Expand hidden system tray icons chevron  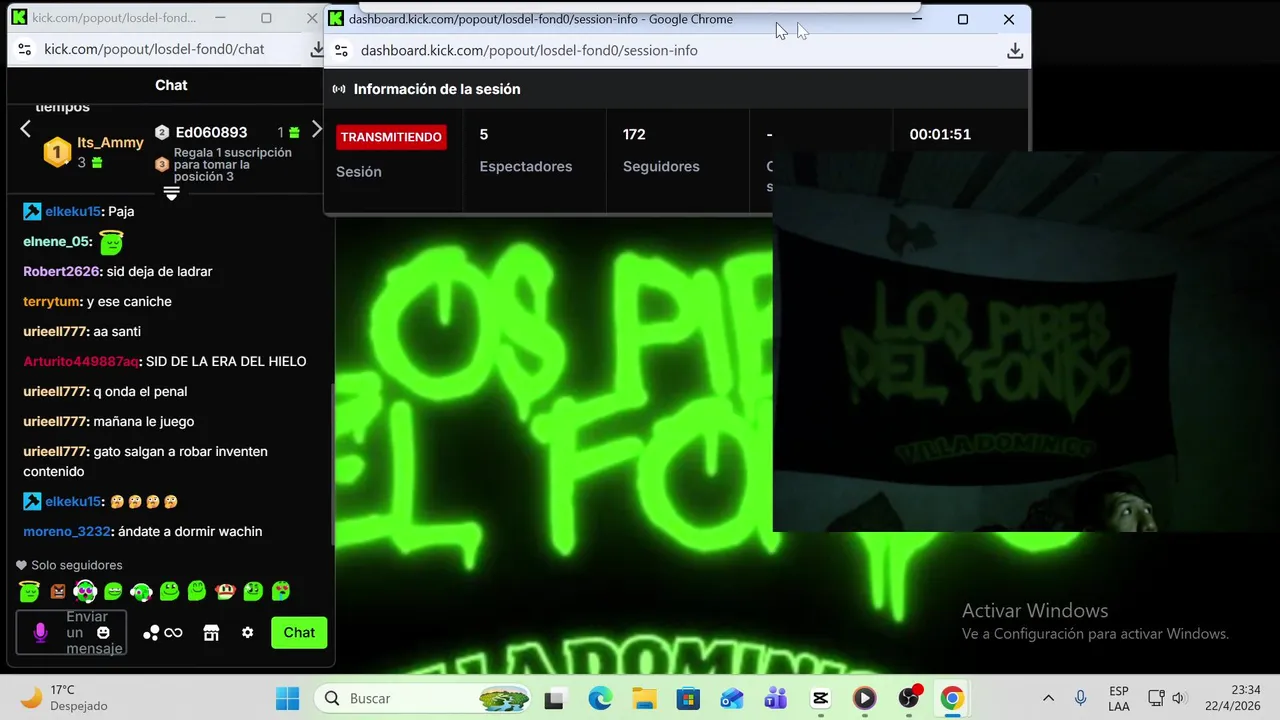pyautogui.click(x=1048, y=698)
